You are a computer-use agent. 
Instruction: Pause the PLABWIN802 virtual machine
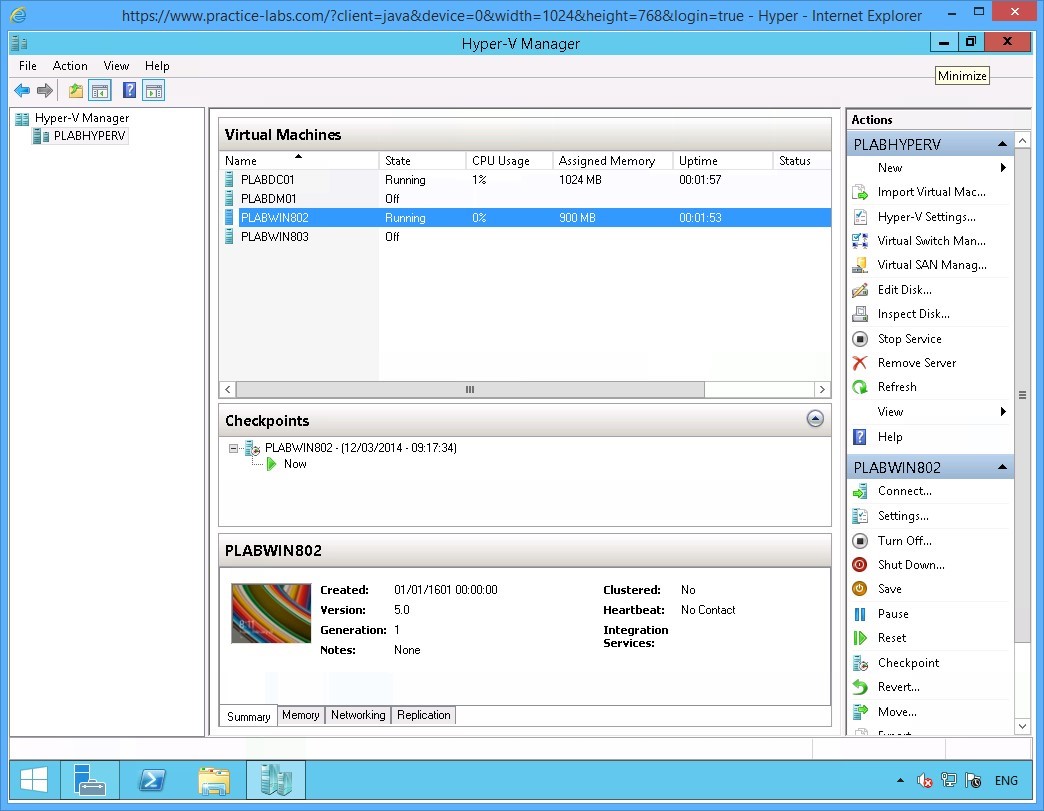click(x=895, y=613)
